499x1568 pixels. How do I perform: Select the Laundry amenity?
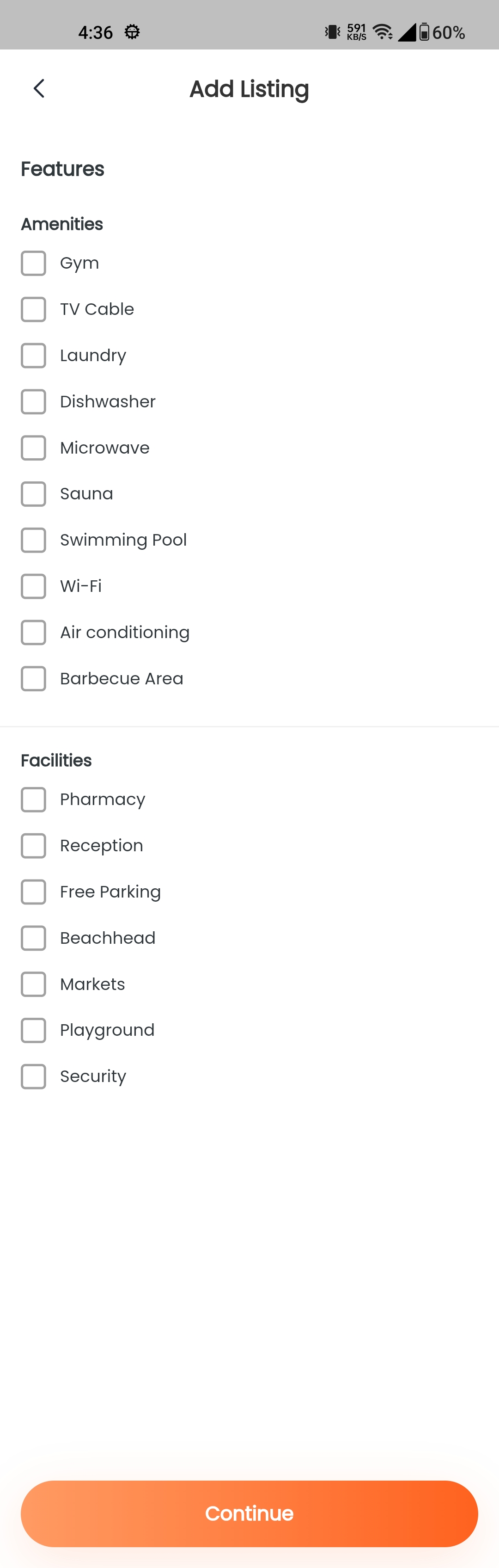click(x=33, y=356)
